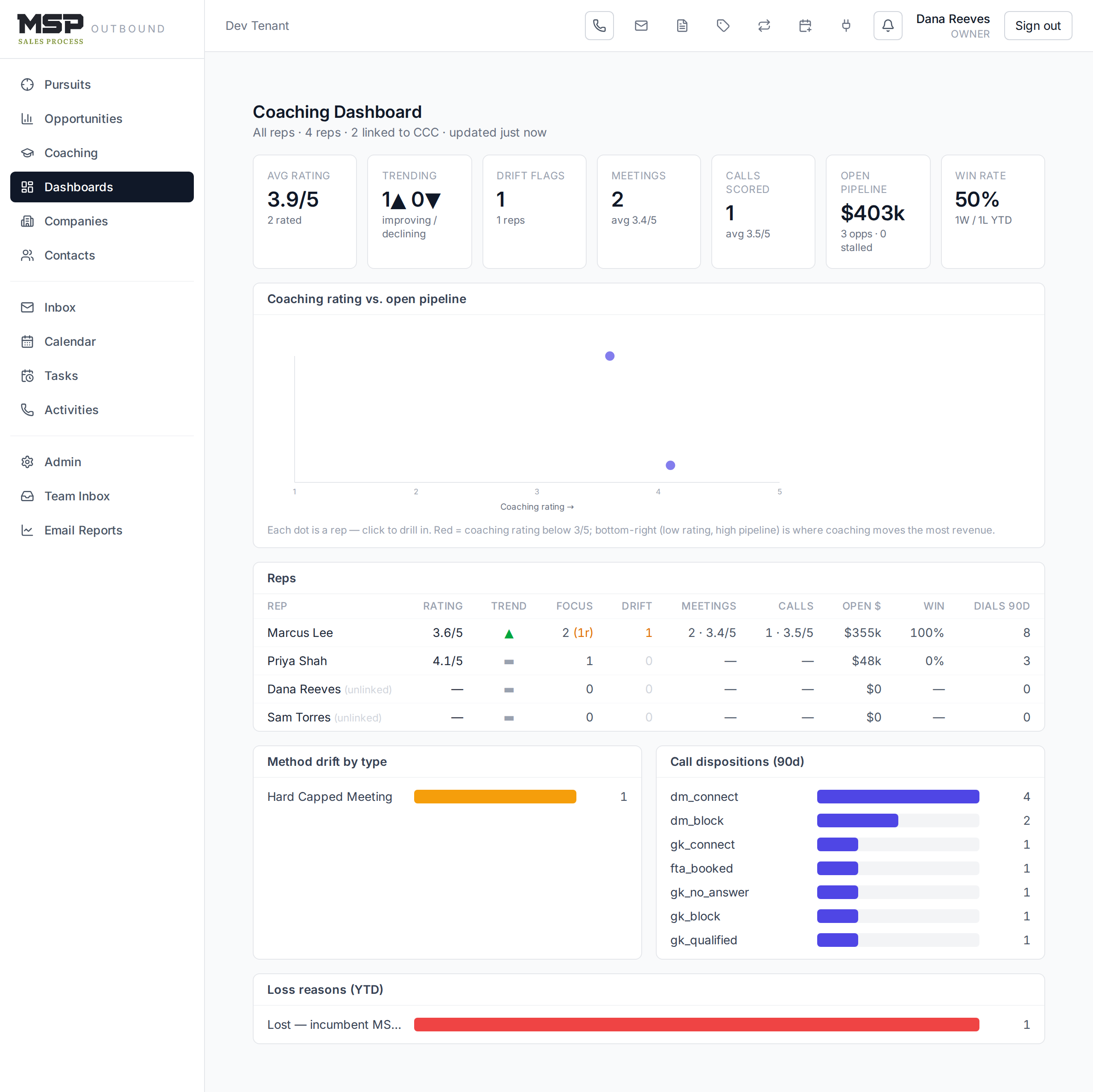Click the AVG RATING 3.9/5 card

point(304,212)
